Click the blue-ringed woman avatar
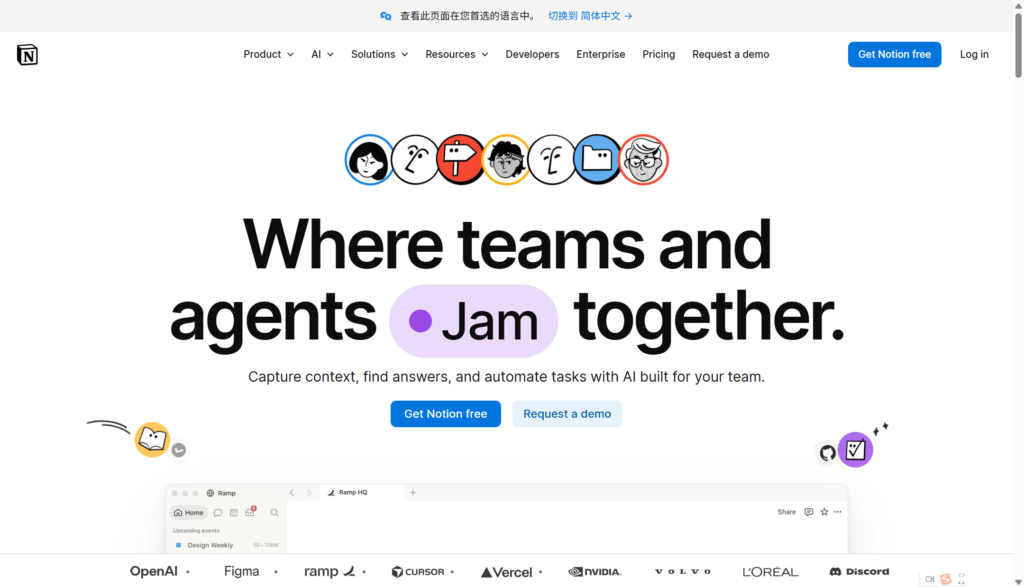This screenshot has width=1024, height=587. click(x=369, y=160)
